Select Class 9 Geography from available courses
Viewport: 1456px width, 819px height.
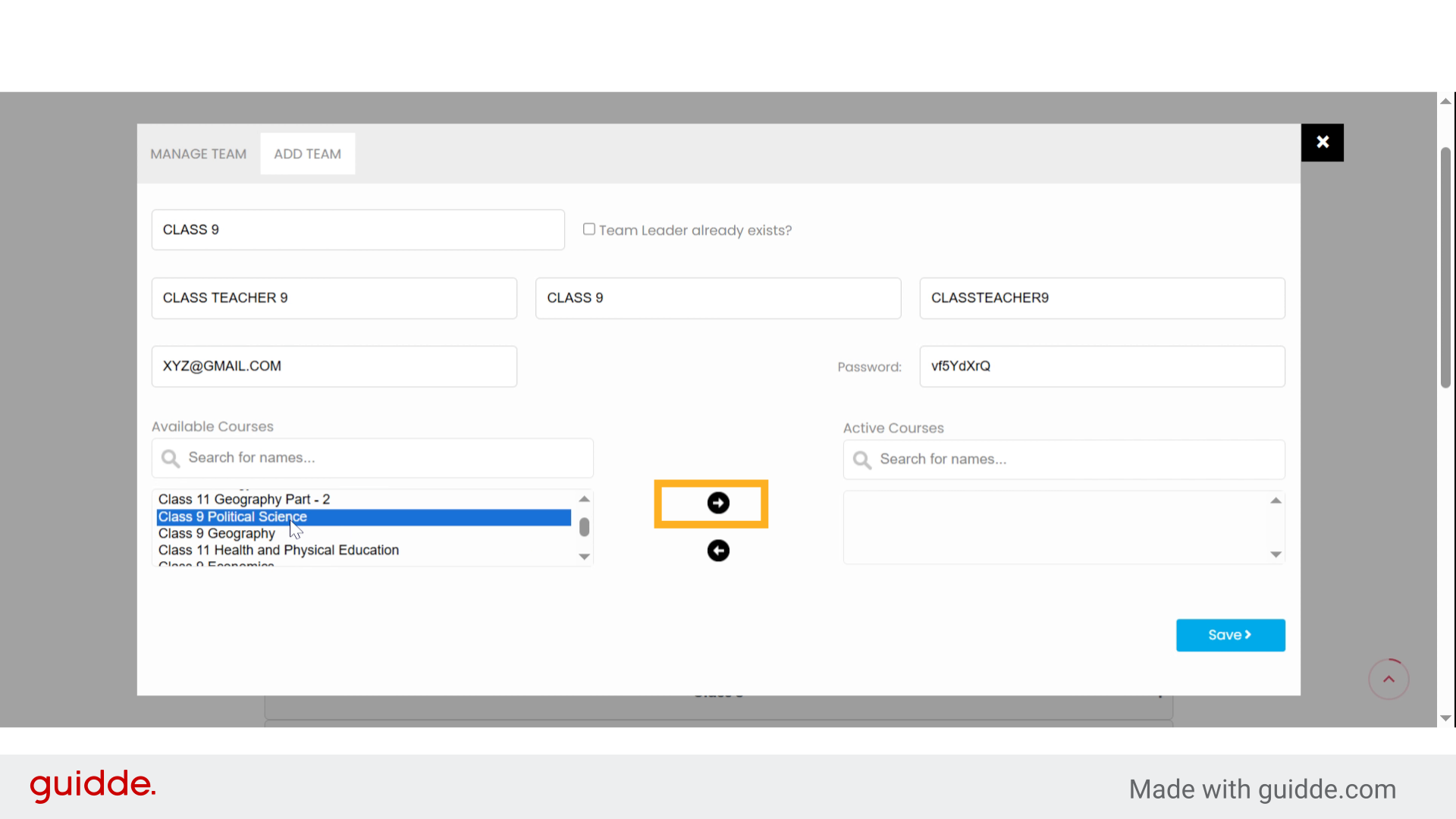click(x=216, y=533)
